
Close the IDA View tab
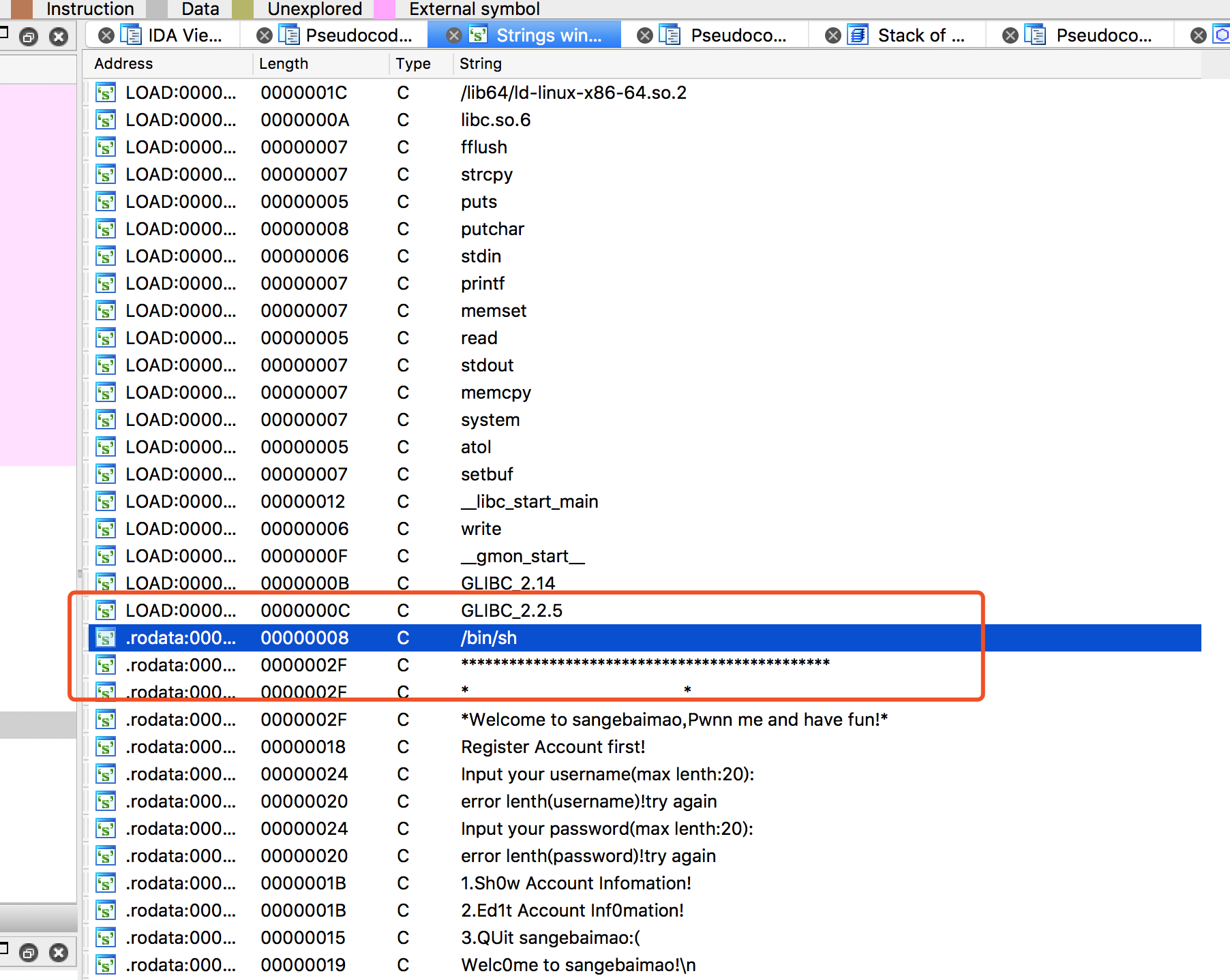tap(106, 35)
